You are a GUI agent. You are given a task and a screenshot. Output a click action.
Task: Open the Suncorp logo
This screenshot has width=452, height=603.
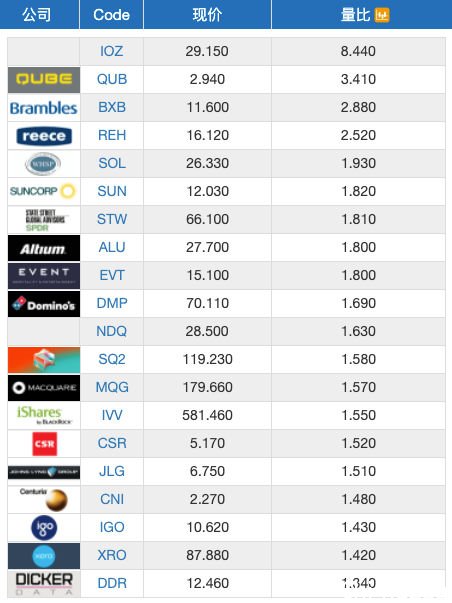[x=43, y=191]
